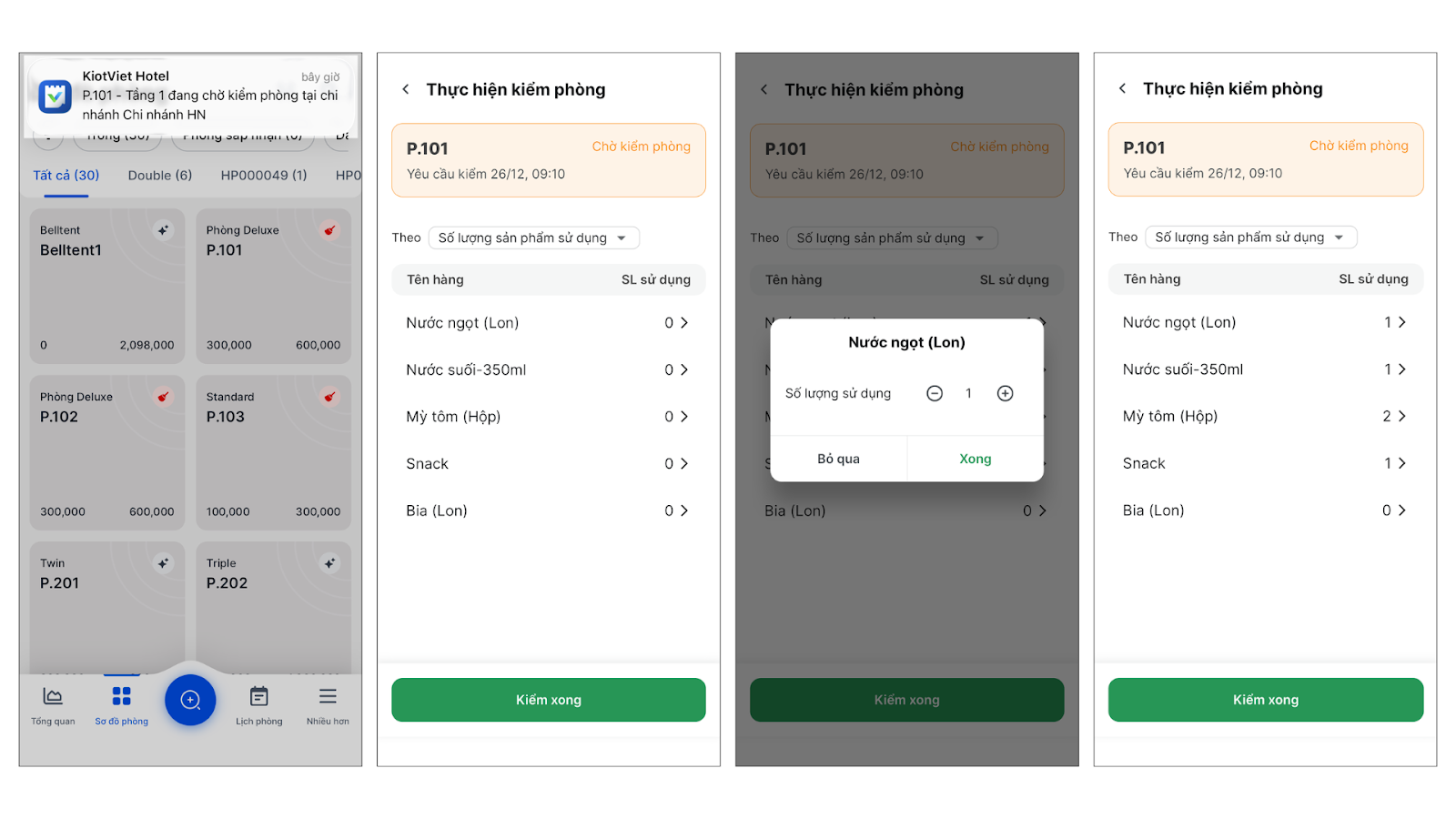Decrease quantity with the minus button
This screenshot has height=819, width=1456.
tap(935, 393)
